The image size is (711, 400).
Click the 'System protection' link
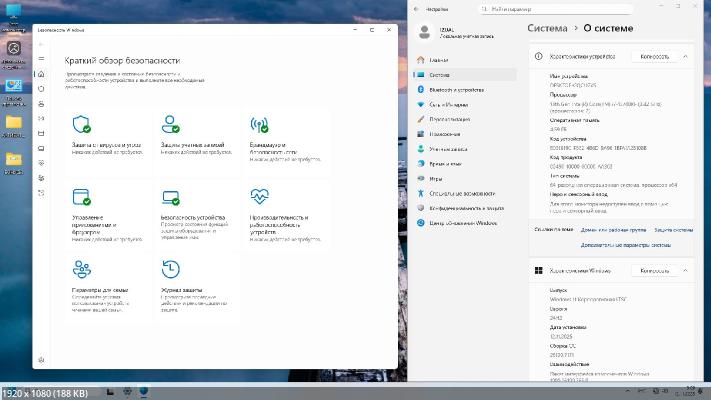[x=674, y=230]
